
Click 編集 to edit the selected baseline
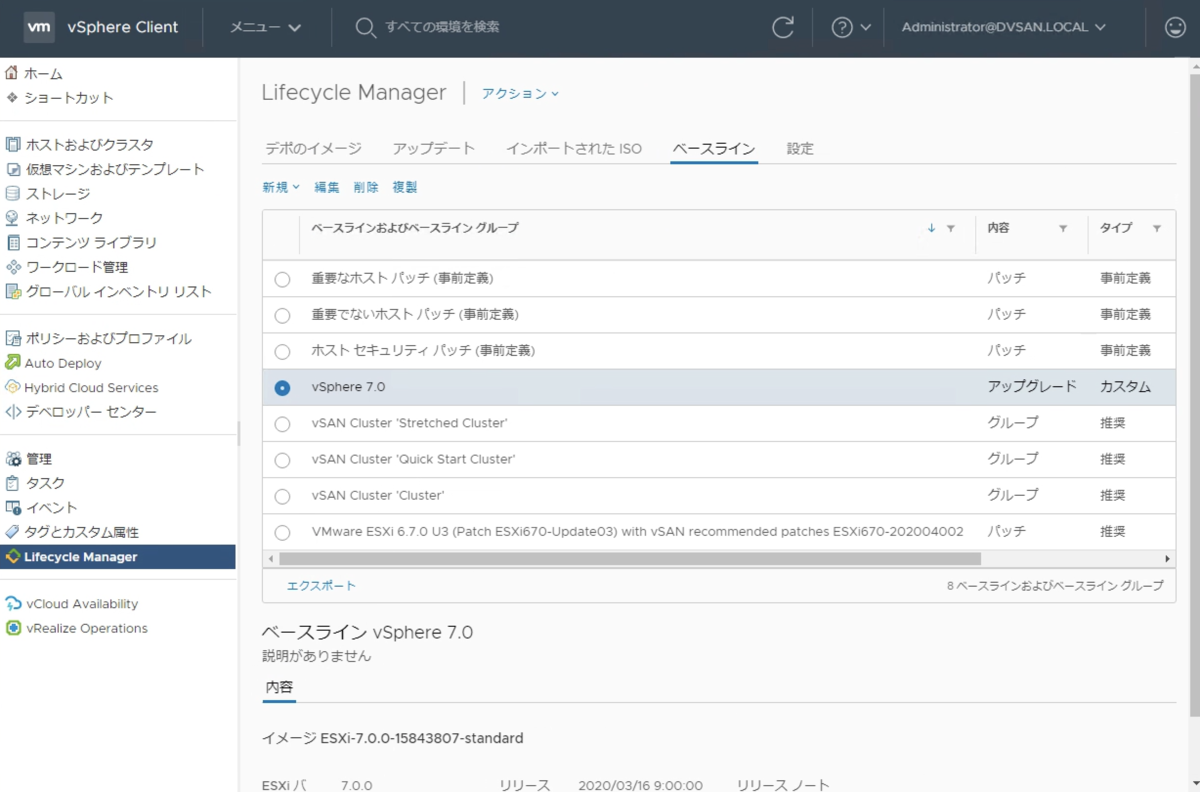click(326, 186)
